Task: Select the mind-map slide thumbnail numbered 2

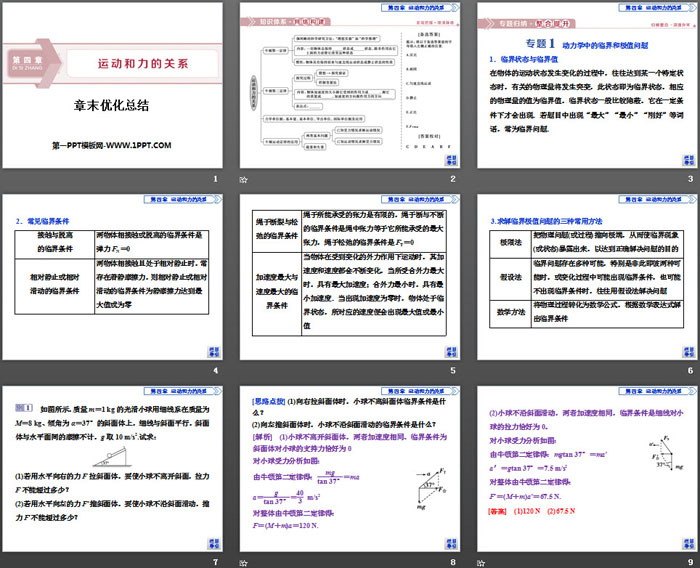Action: tap(350, 85)
